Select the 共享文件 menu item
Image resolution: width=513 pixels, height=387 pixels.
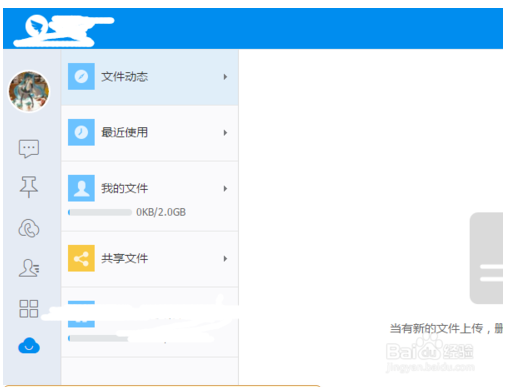150,259
